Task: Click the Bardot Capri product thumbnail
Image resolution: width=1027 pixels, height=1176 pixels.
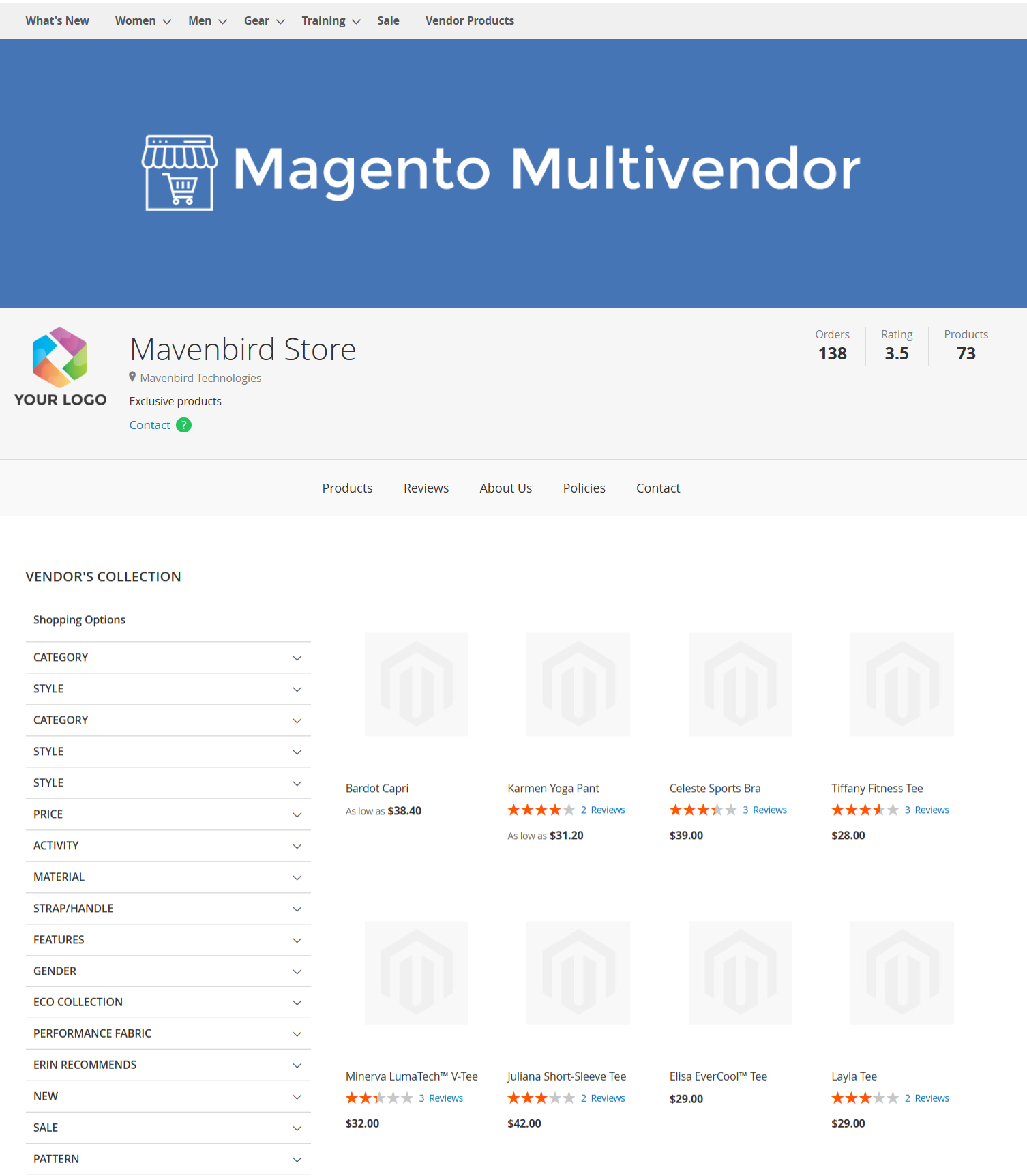Action: coord(416,684)
